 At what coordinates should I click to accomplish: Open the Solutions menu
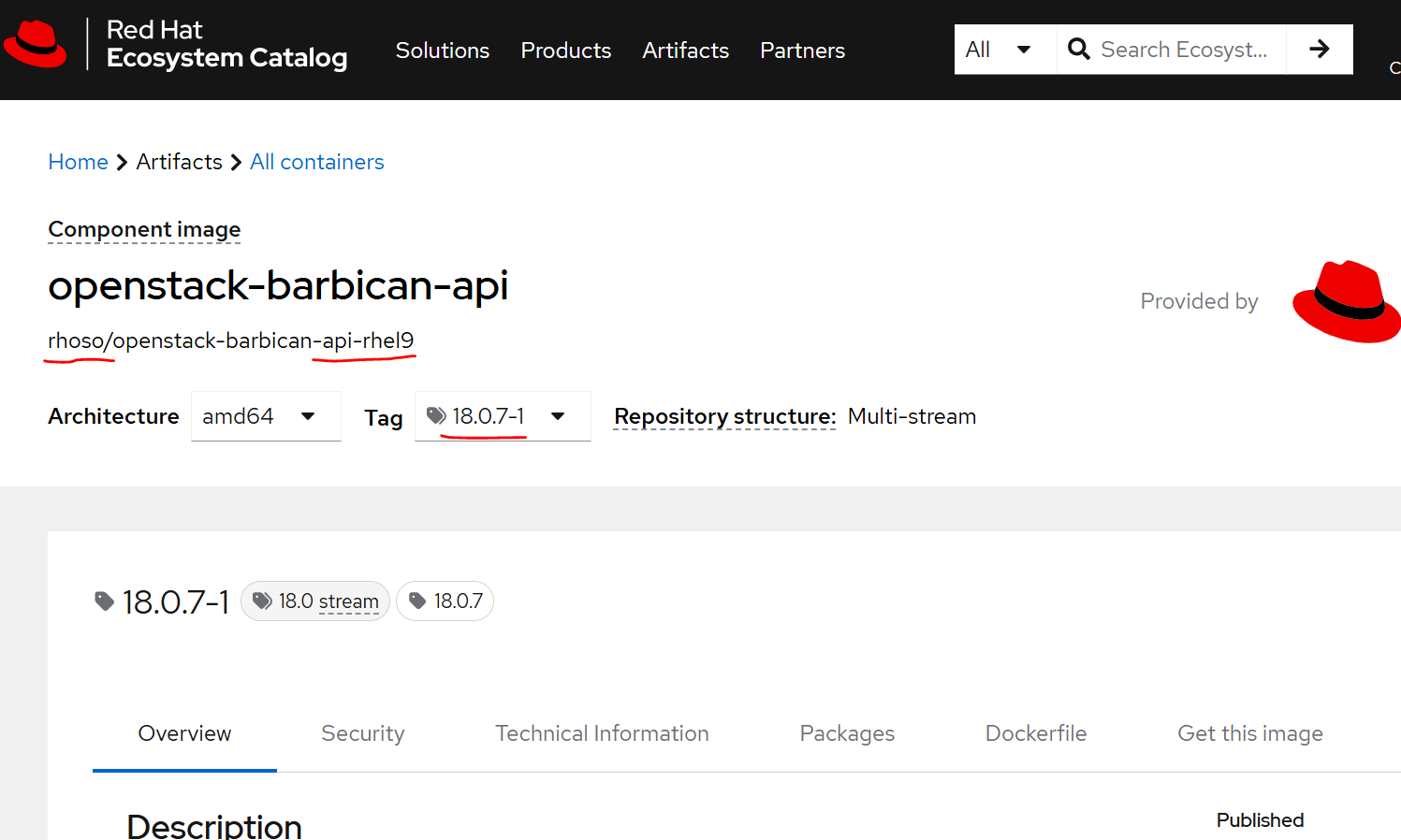(x=442, y=51)
